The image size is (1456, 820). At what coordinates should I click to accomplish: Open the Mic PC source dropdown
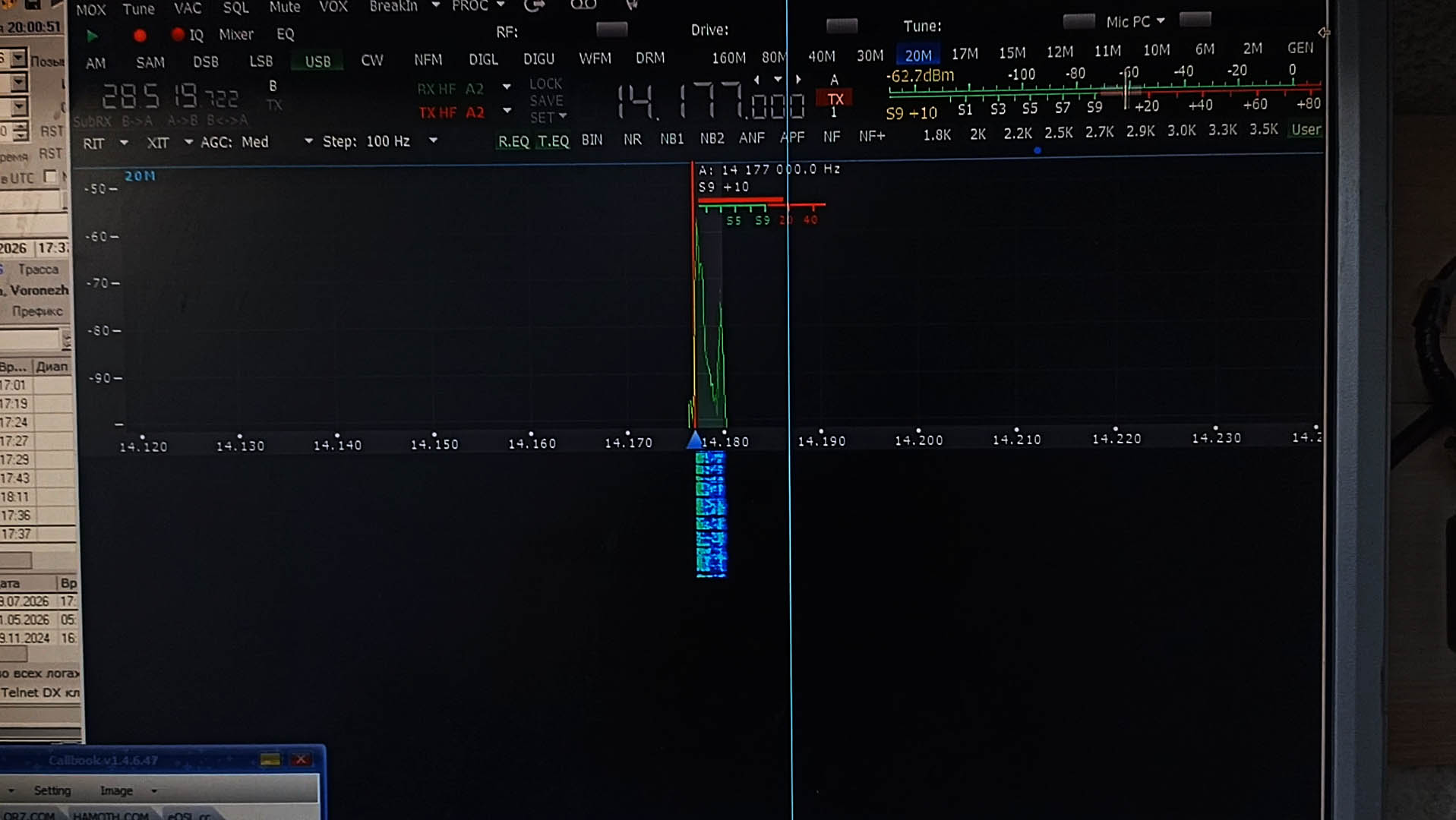1161,21
